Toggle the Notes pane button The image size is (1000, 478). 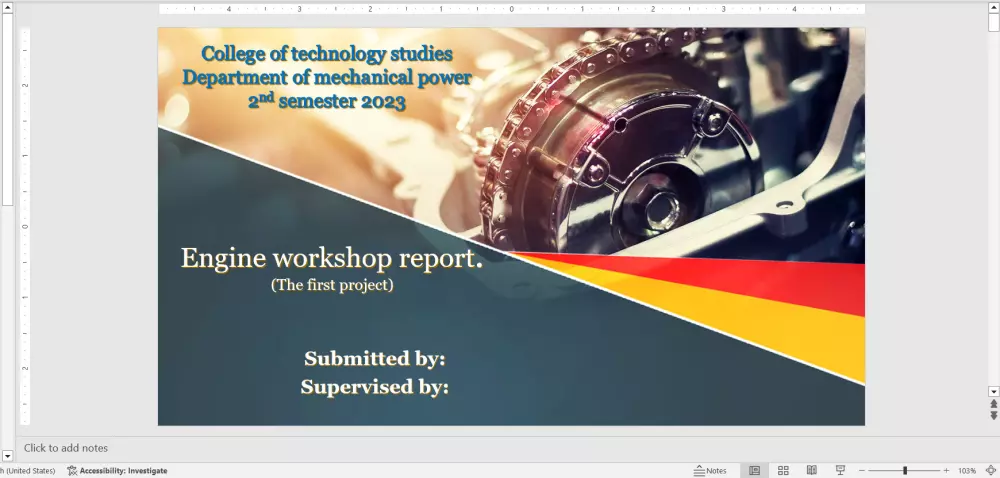(710, 470)
